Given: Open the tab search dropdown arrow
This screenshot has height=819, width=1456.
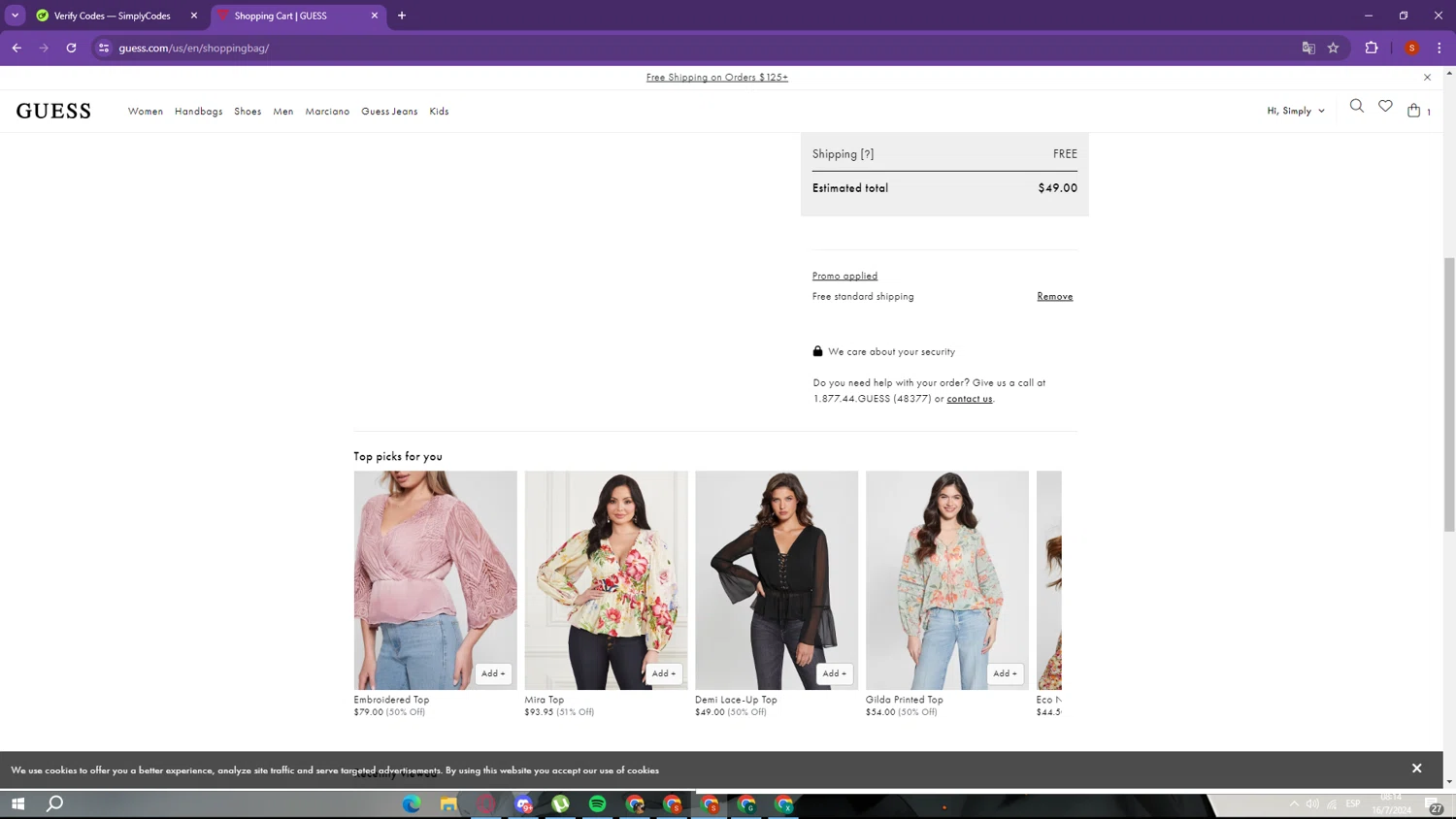Looking at the screenshot, I should tap(15, 16).
